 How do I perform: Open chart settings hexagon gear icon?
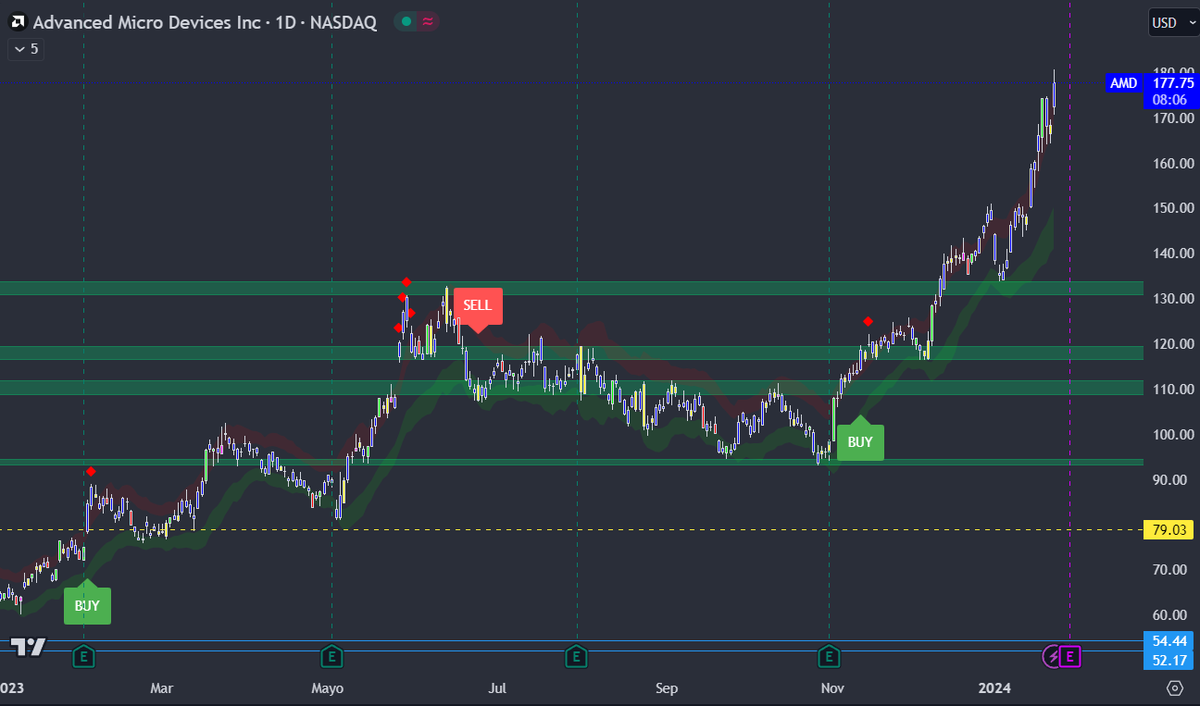click(1175, 688)
